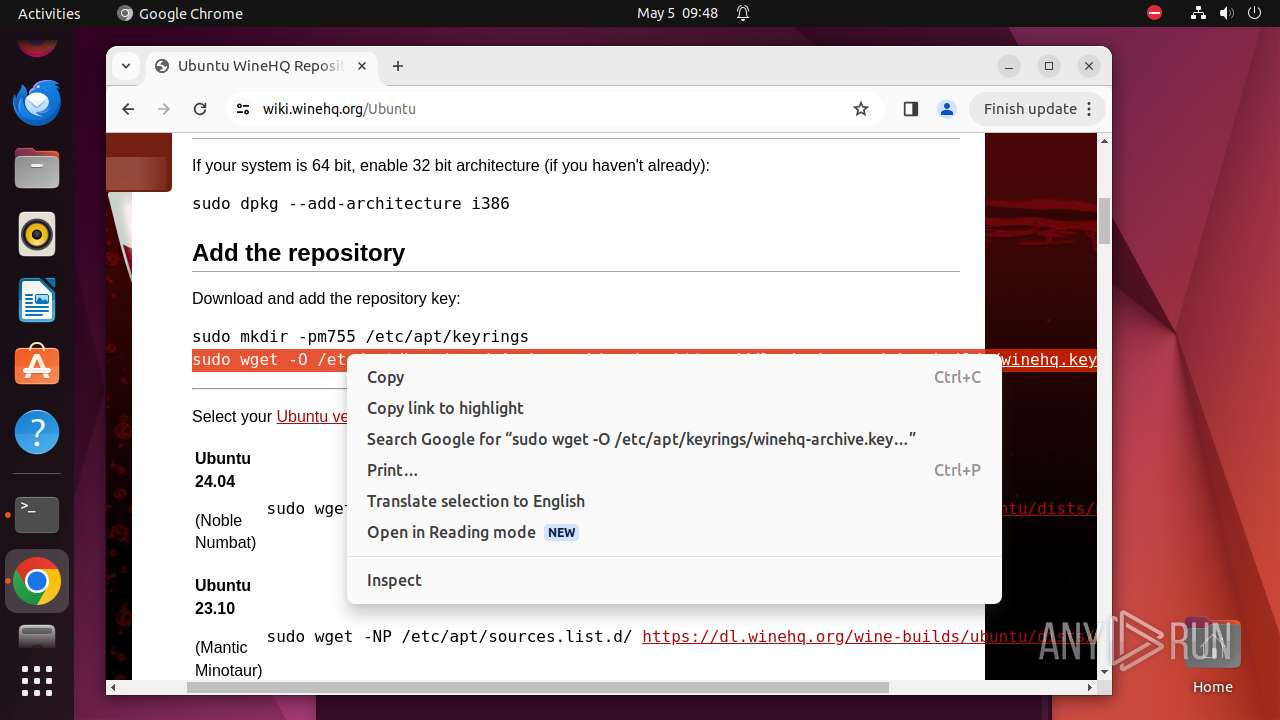Choose Open in Reading mode
Screen dimensions: 1280x720
pyautogui.click(x=674, y=532)
